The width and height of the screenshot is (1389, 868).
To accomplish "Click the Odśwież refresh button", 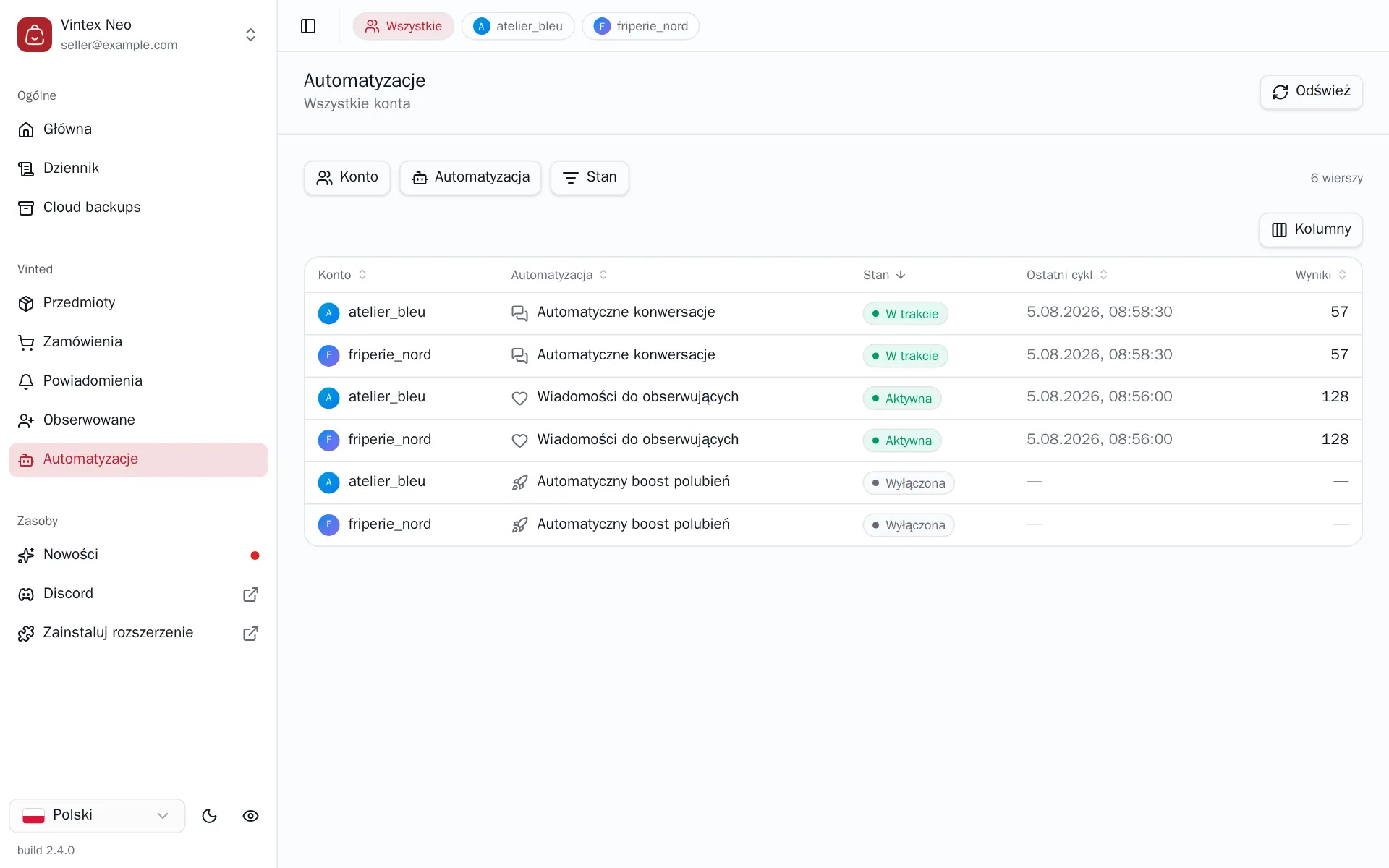I will [x=1311, y=92].
